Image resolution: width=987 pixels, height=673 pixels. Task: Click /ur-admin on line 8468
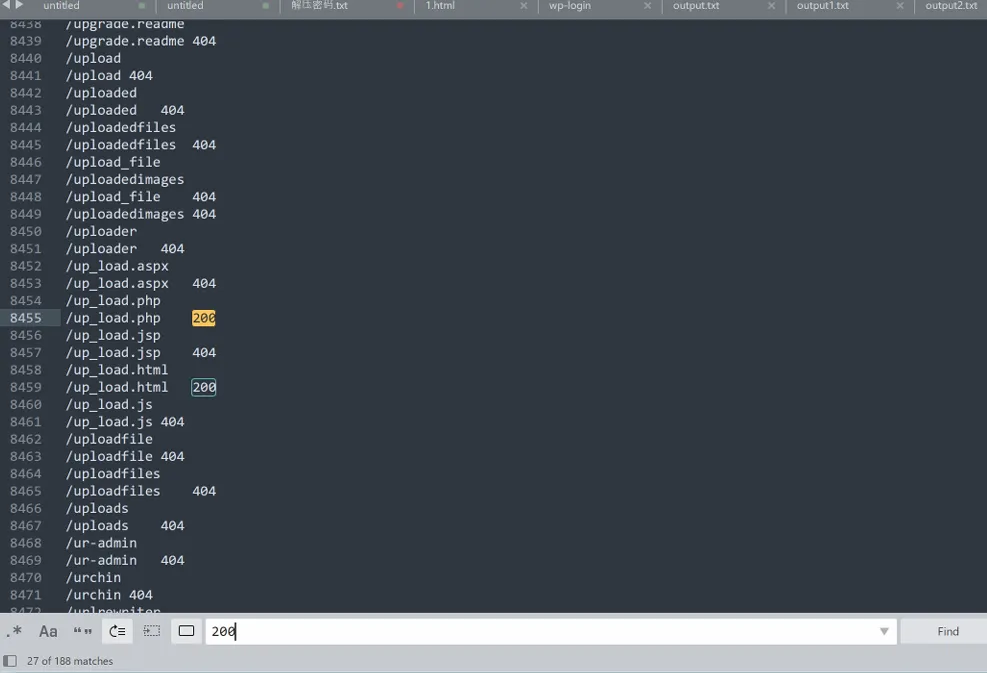point(101,543)
